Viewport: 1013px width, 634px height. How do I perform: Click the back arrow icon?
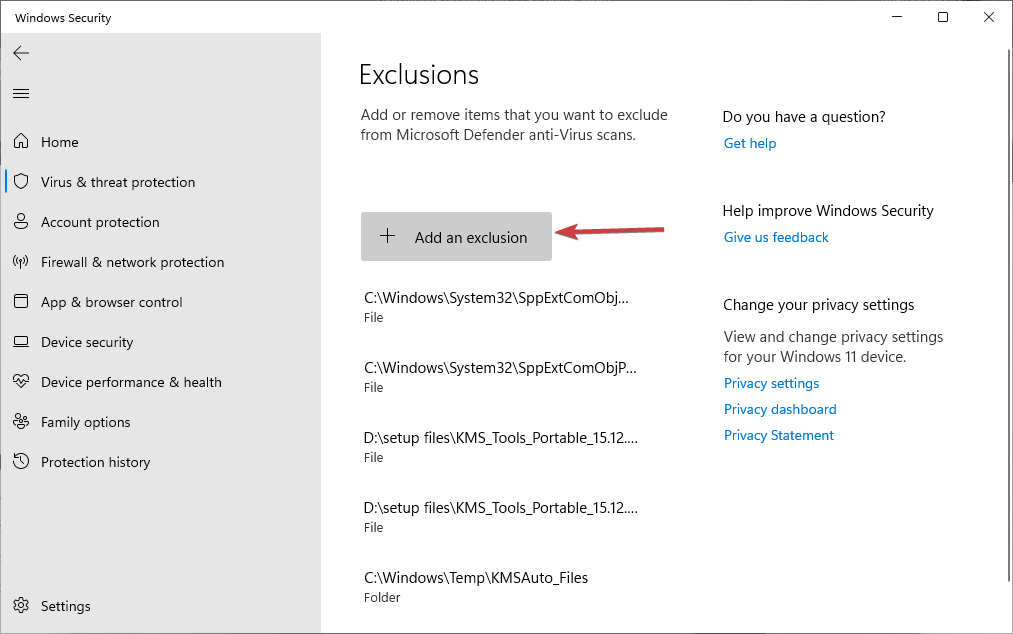[x=21, y=53]
